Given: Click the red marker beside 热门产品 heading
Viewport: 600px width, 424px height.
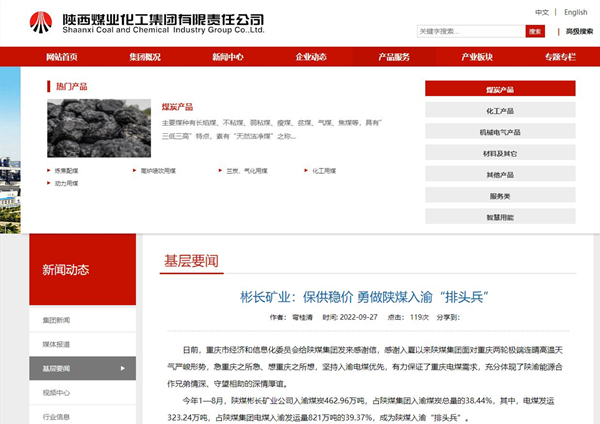Looking at the screenshot, I should [51, 86].
